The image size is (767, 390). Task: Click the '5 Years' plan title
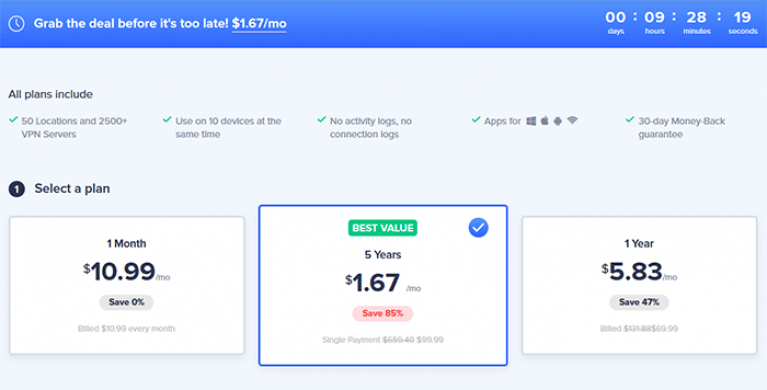383,255
